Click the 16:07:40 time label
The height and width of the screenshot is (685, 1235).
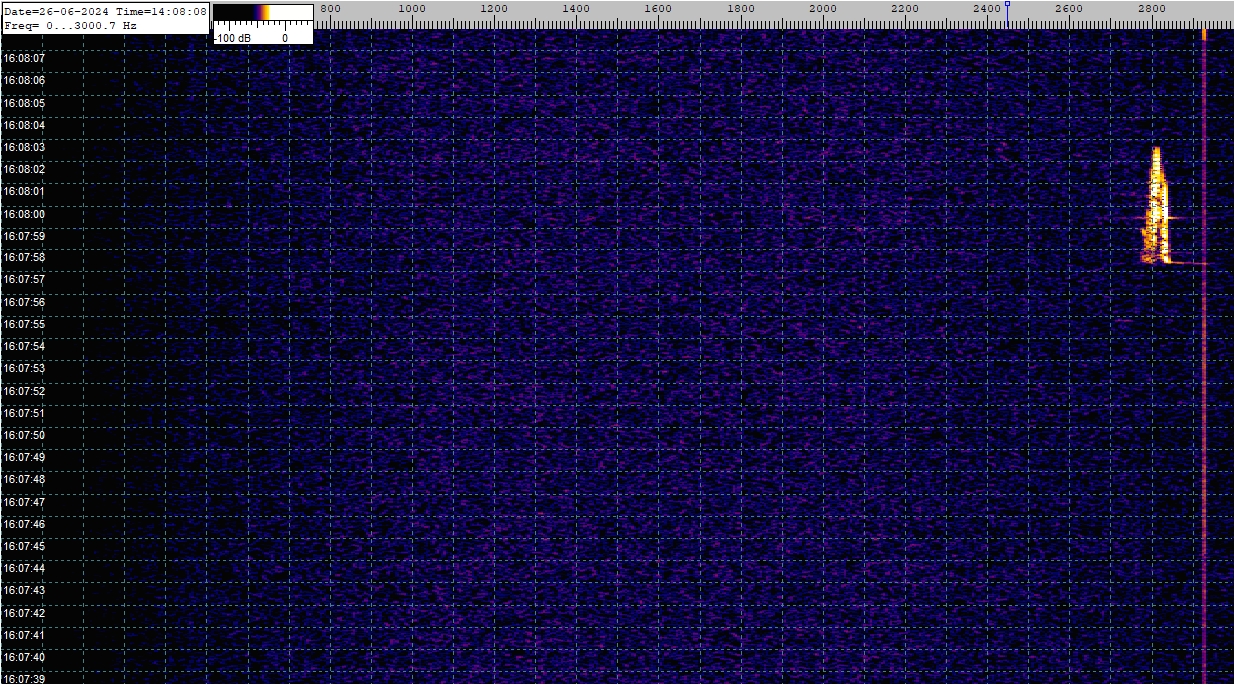click(x=24, y=657)
